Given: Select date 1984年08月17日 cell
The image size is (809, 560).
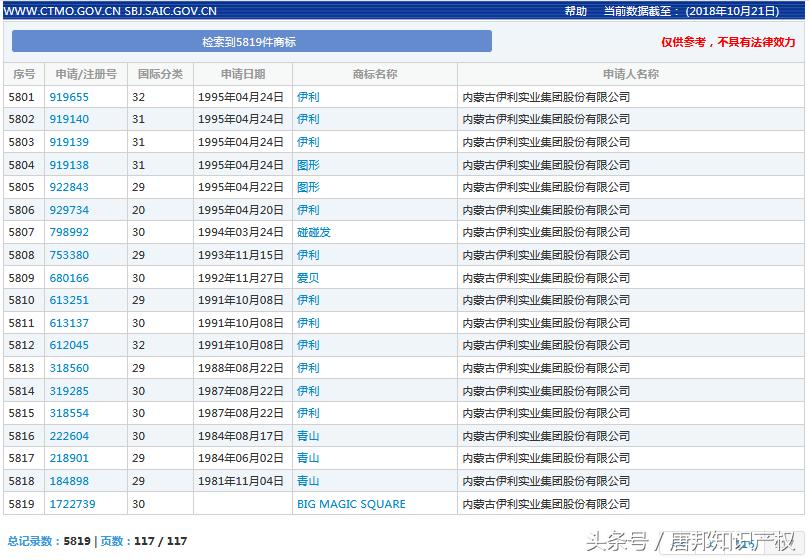Looking at the screenshot, I should 242,436.
